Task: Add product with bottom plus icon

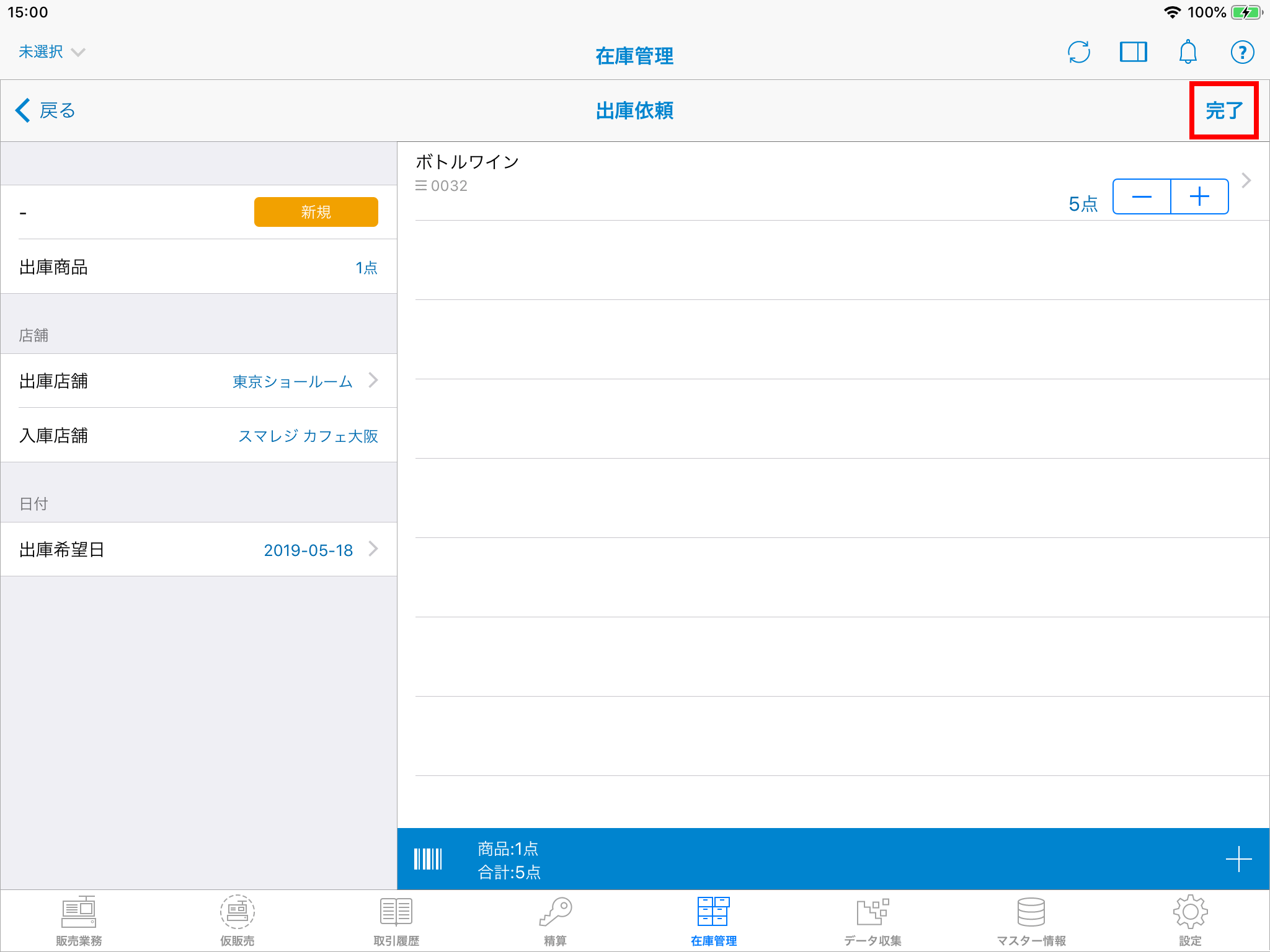Action: point(1238,859)
